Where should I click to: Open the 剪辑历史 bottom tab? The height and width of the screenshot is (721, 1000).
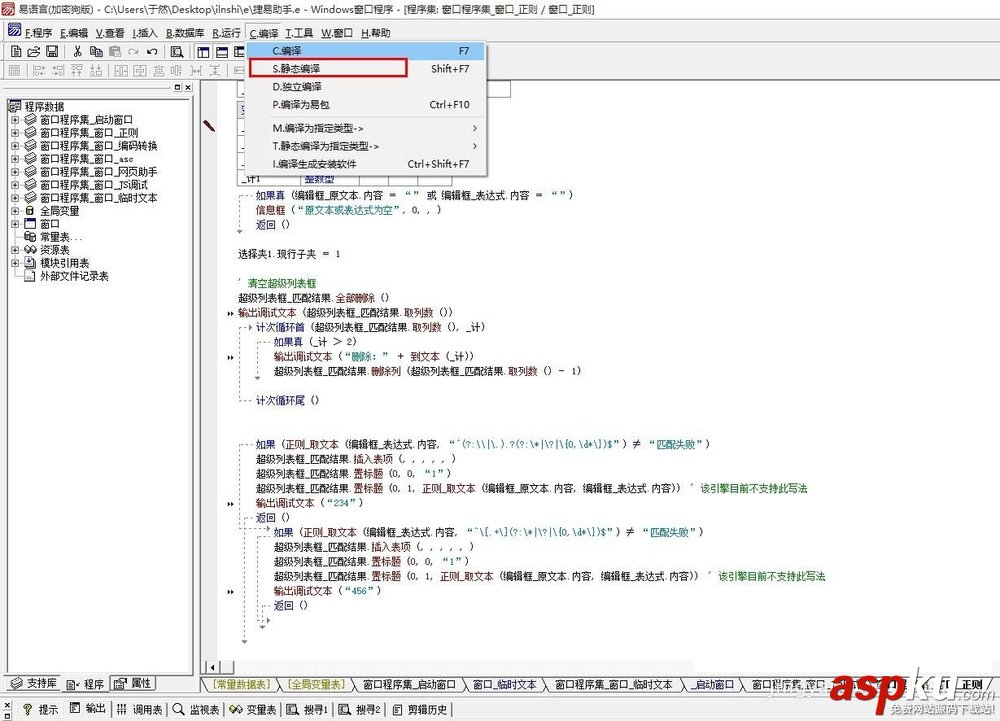[x=420, y=710]
